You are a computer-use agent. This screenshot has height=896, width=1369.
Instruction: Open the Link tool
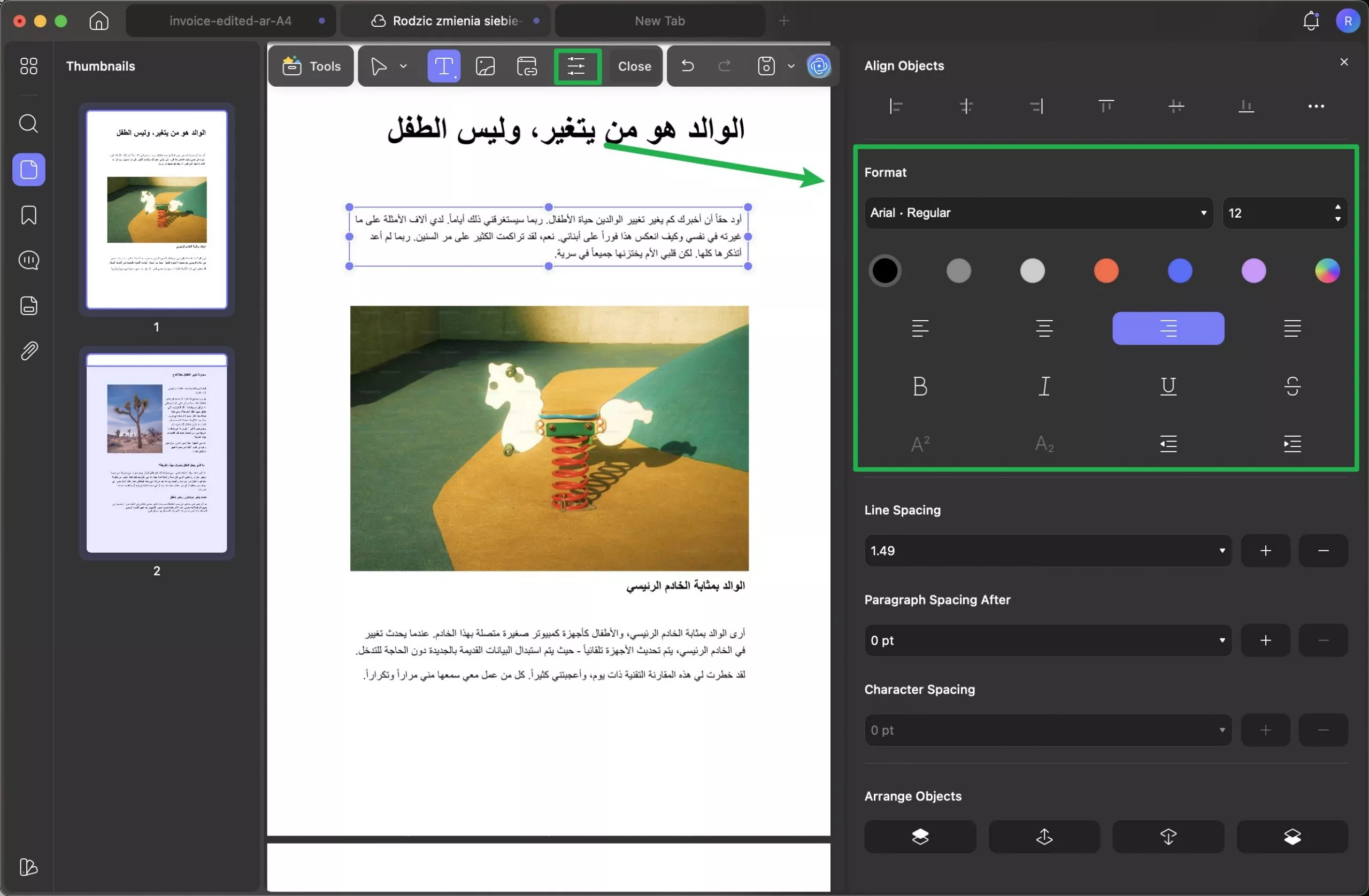coord(526,66)
